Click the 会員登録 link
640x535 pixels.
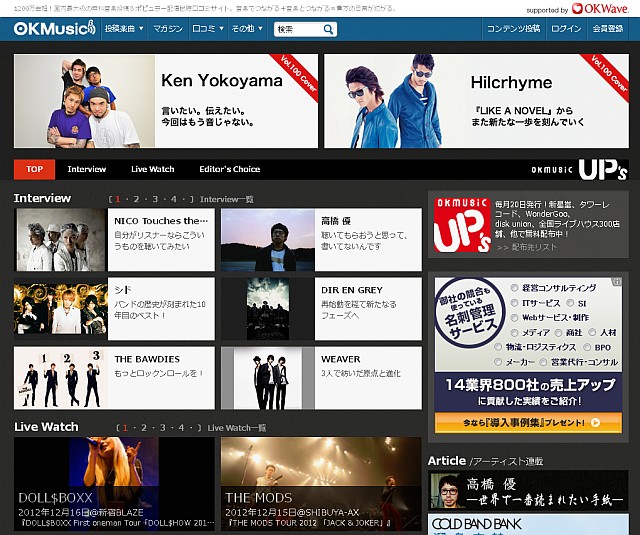[608, 29]
